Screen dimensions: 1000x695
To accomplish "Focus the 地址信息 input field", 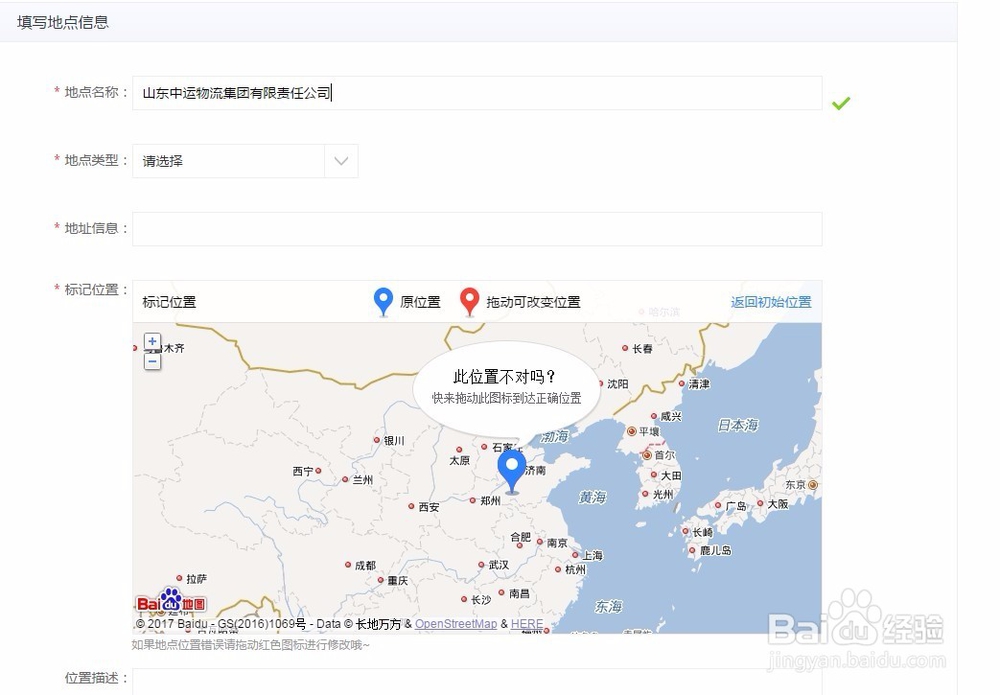I will tap(477, 229).
